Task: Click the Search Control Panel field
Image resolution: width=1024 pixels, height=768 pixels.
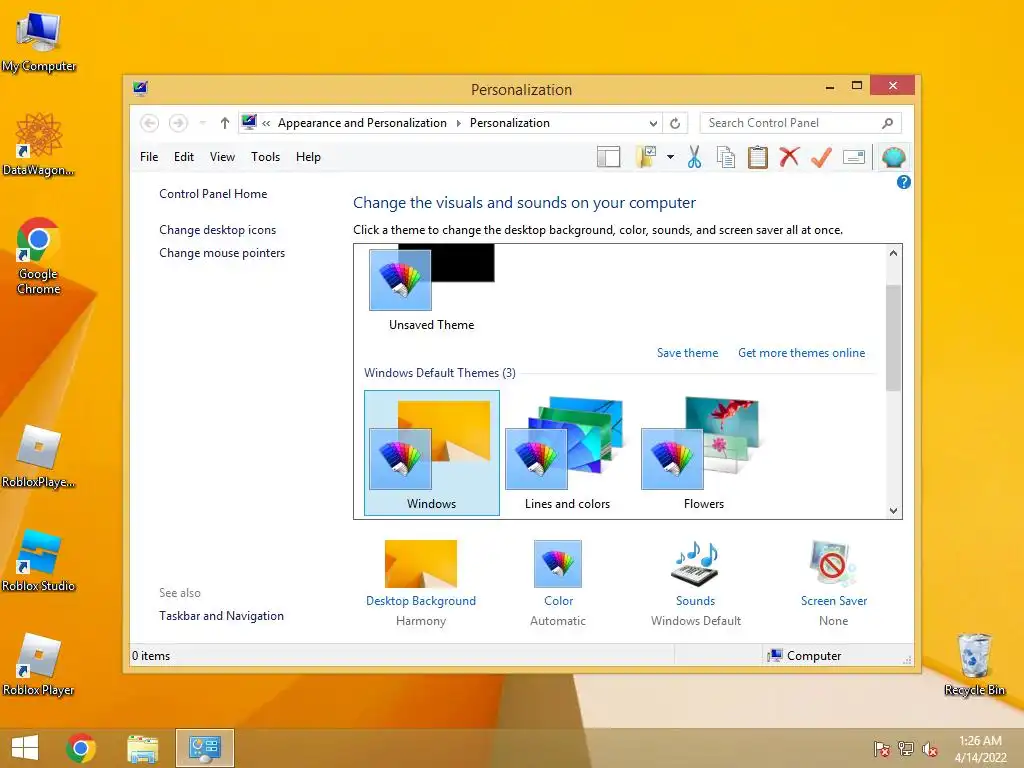Action: (x=801, y=123)
